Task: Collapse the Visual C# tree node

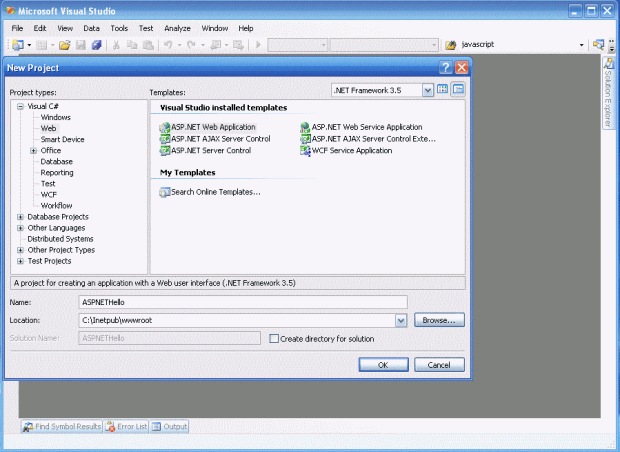Action: [x=20, y=106]
